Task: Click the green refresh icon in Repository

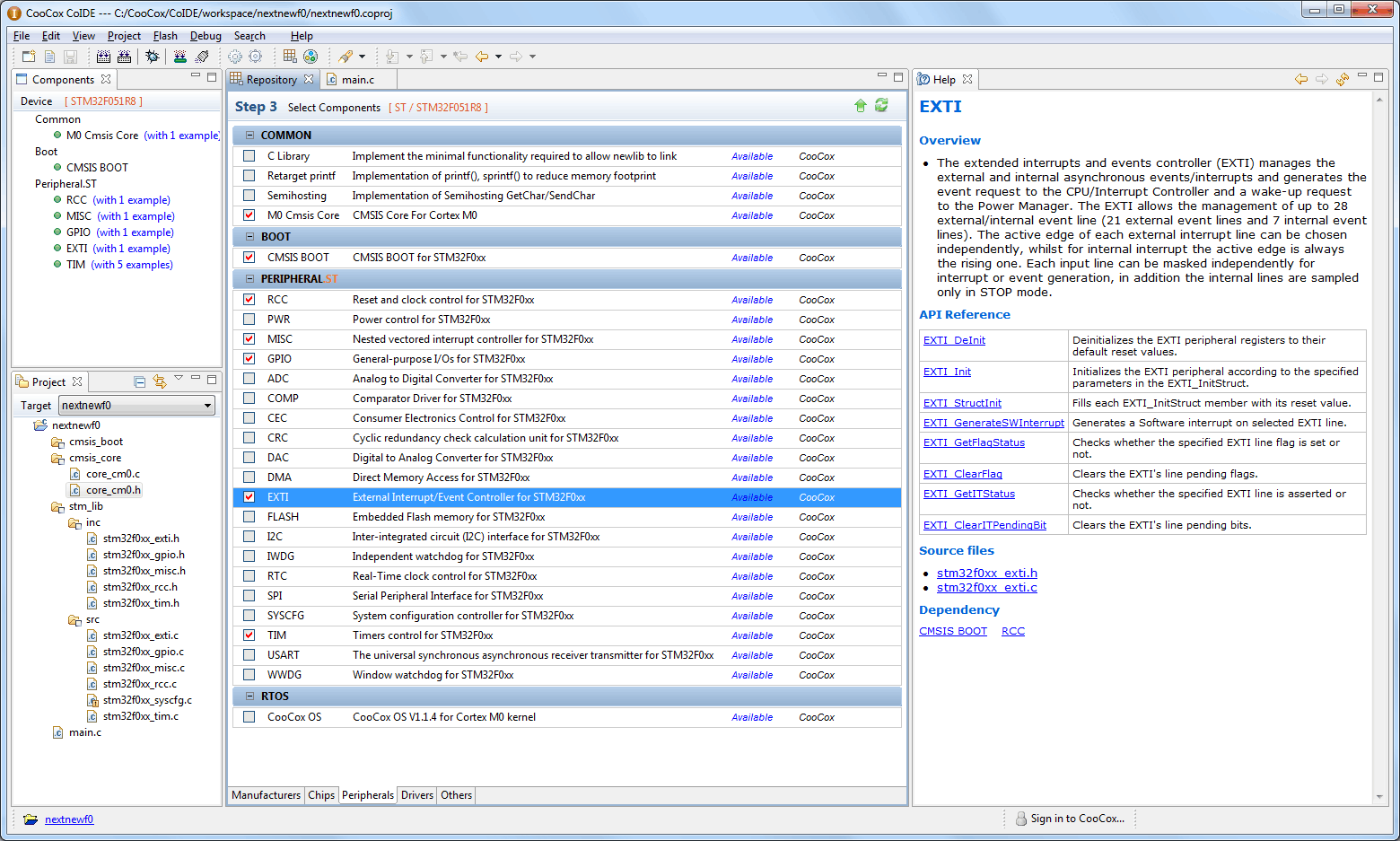Action: tap(881, 106)
